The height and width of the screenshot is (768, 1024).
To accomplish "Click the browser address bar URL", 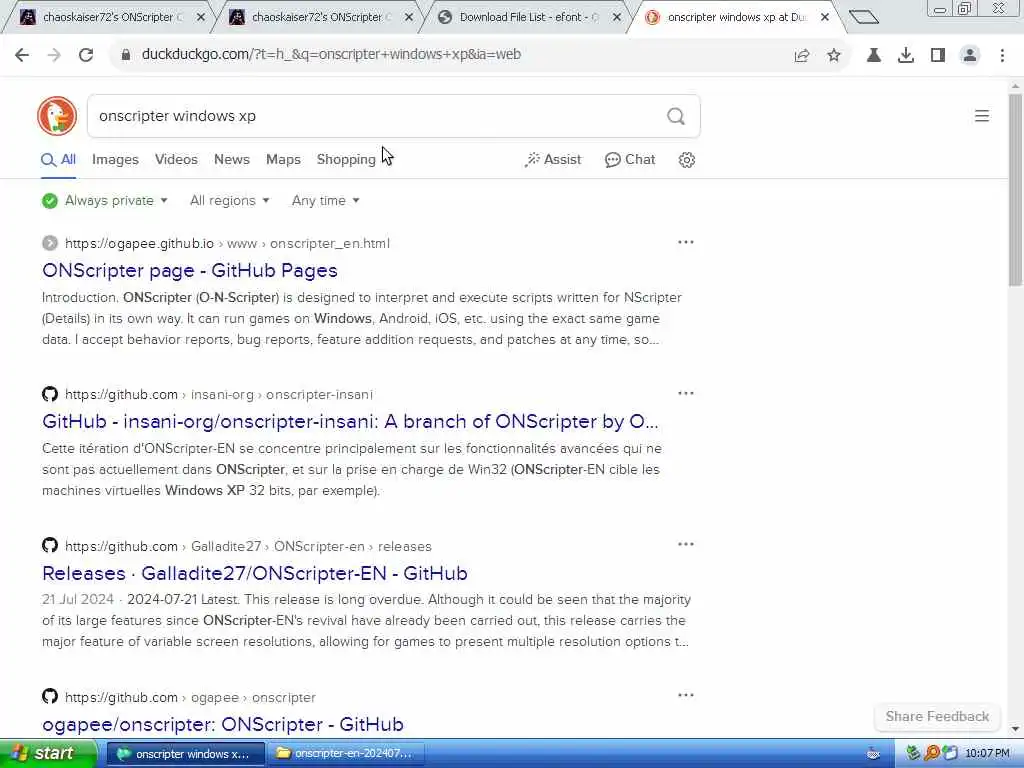I will tap(331, 55).
